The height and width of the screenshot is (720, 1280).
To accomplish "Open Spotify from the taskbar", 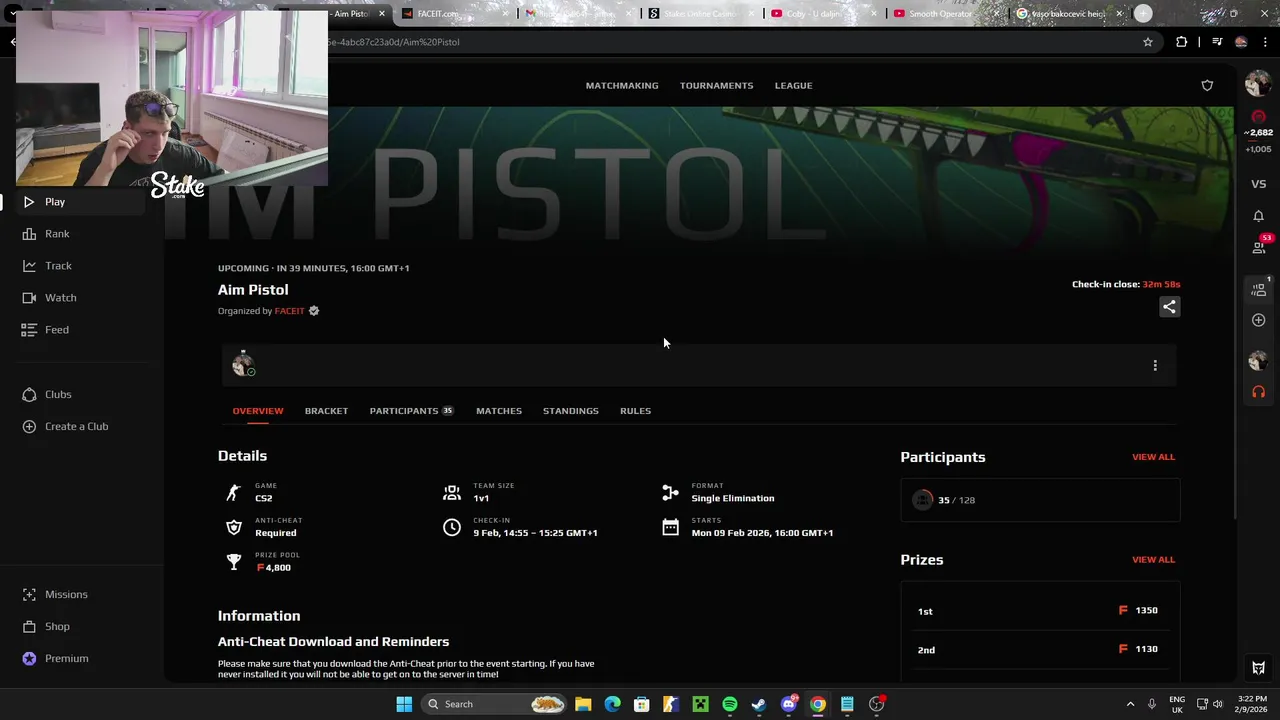I will click(x=730, y=704).
